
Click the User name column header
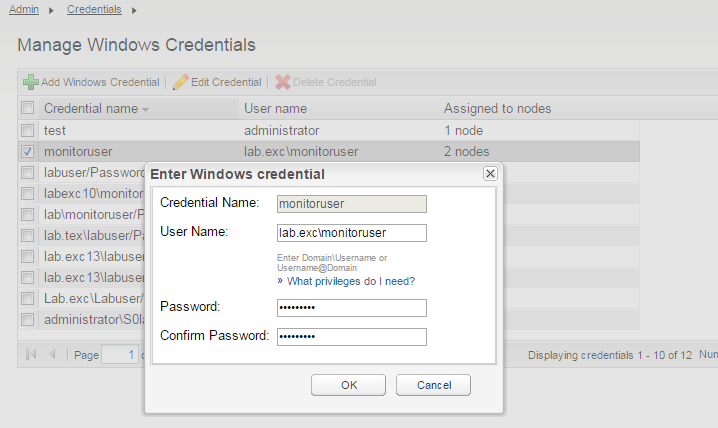click(x=275, y=108)
